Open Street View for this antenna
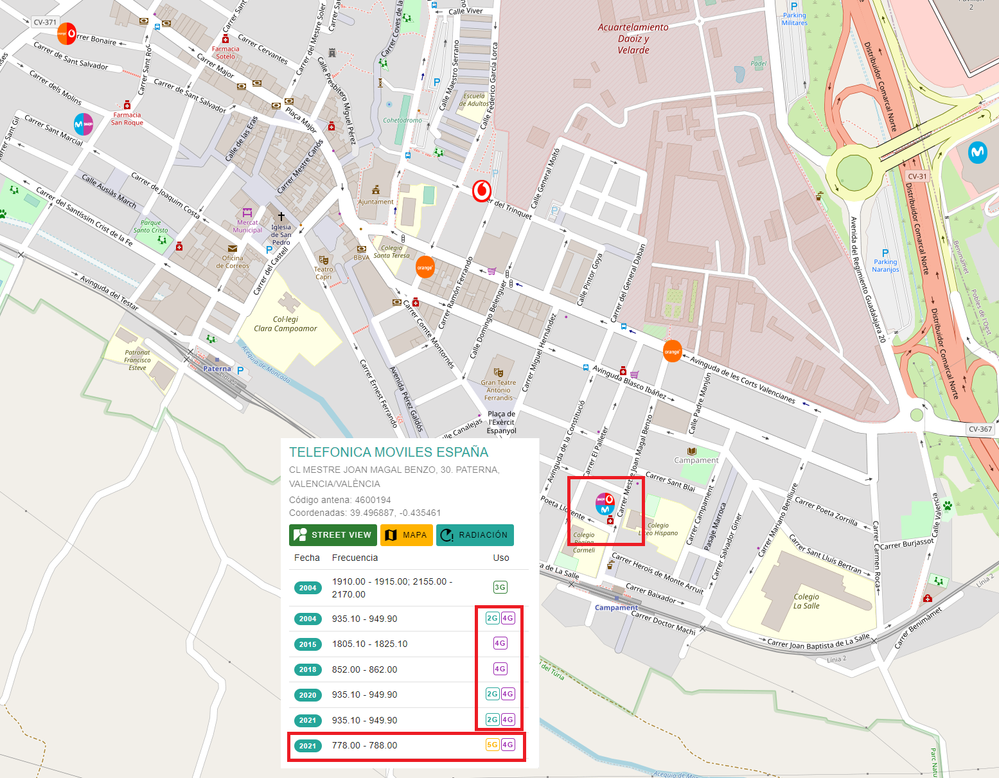 click(332, 535)
